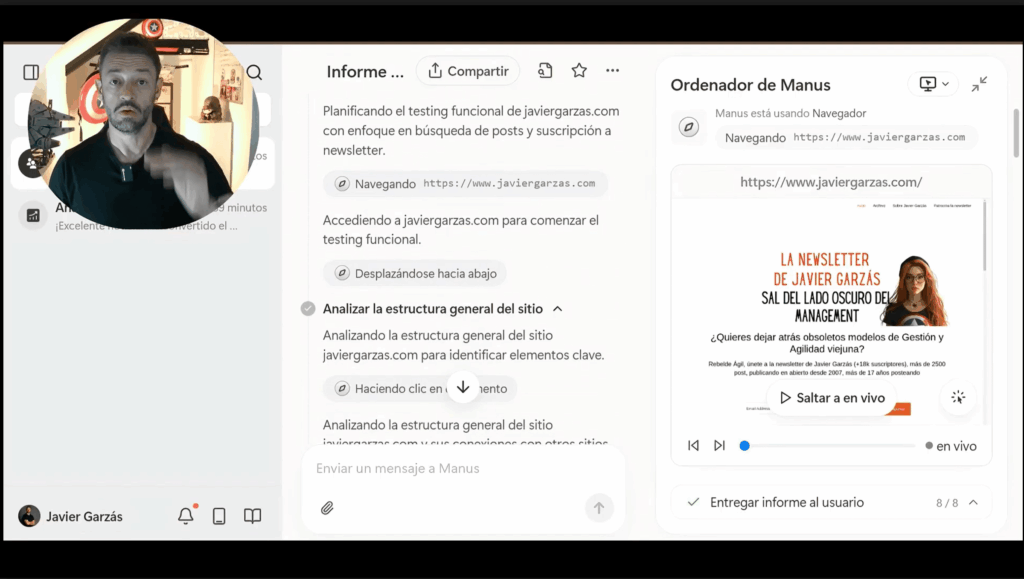Open the file view document icon

click(x=545, y=71)
